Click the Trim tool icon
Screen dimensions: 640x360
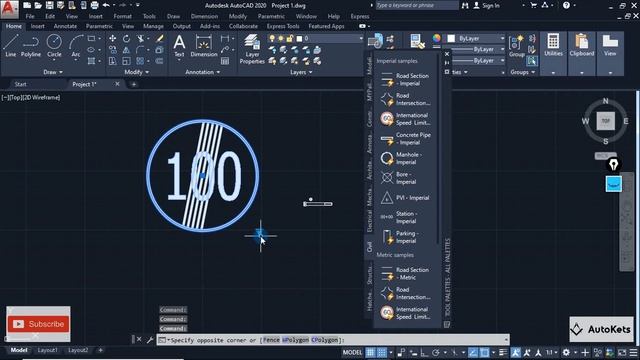tap(140, 38)
